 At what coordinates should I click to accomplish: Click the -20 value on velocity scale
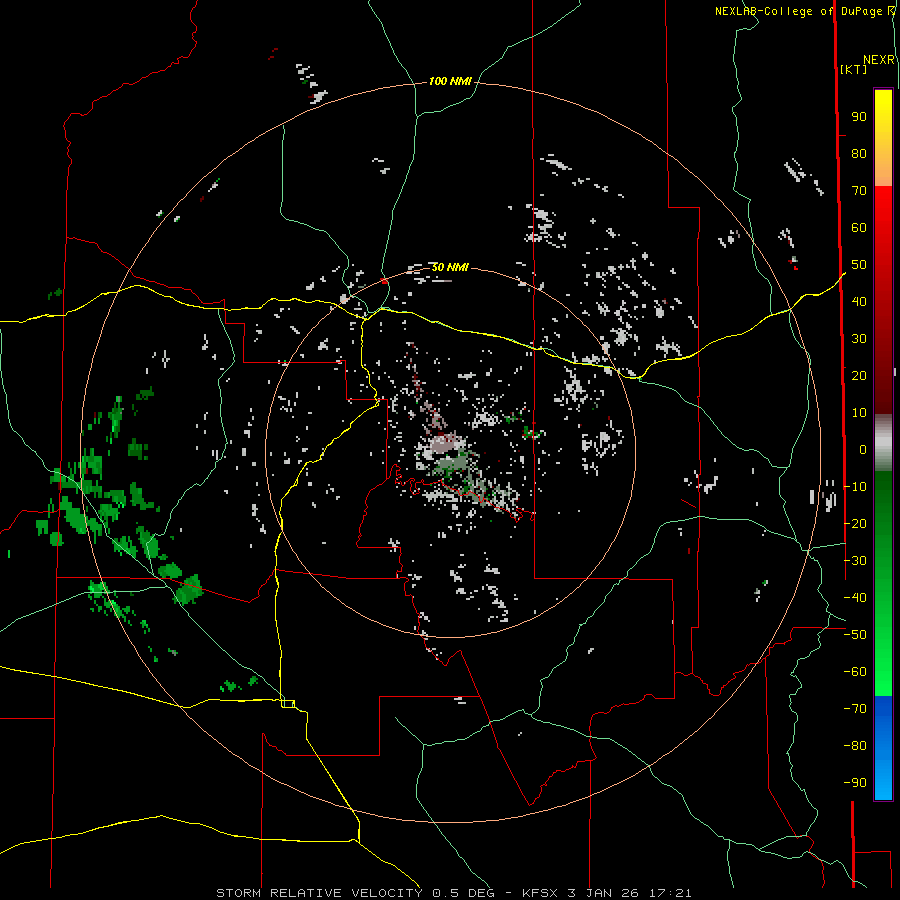[x=855, y=524]
